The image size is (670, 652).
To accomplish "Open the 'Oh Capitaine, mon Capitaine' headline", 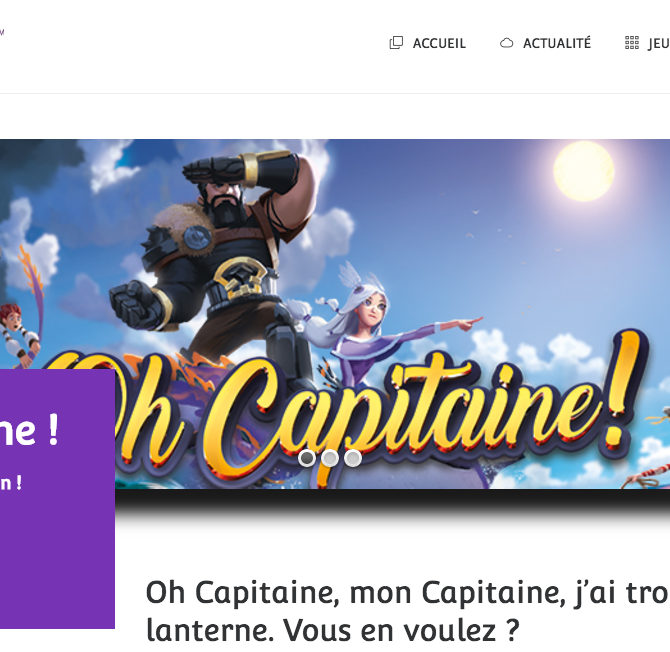I will (x=408, y=593).
